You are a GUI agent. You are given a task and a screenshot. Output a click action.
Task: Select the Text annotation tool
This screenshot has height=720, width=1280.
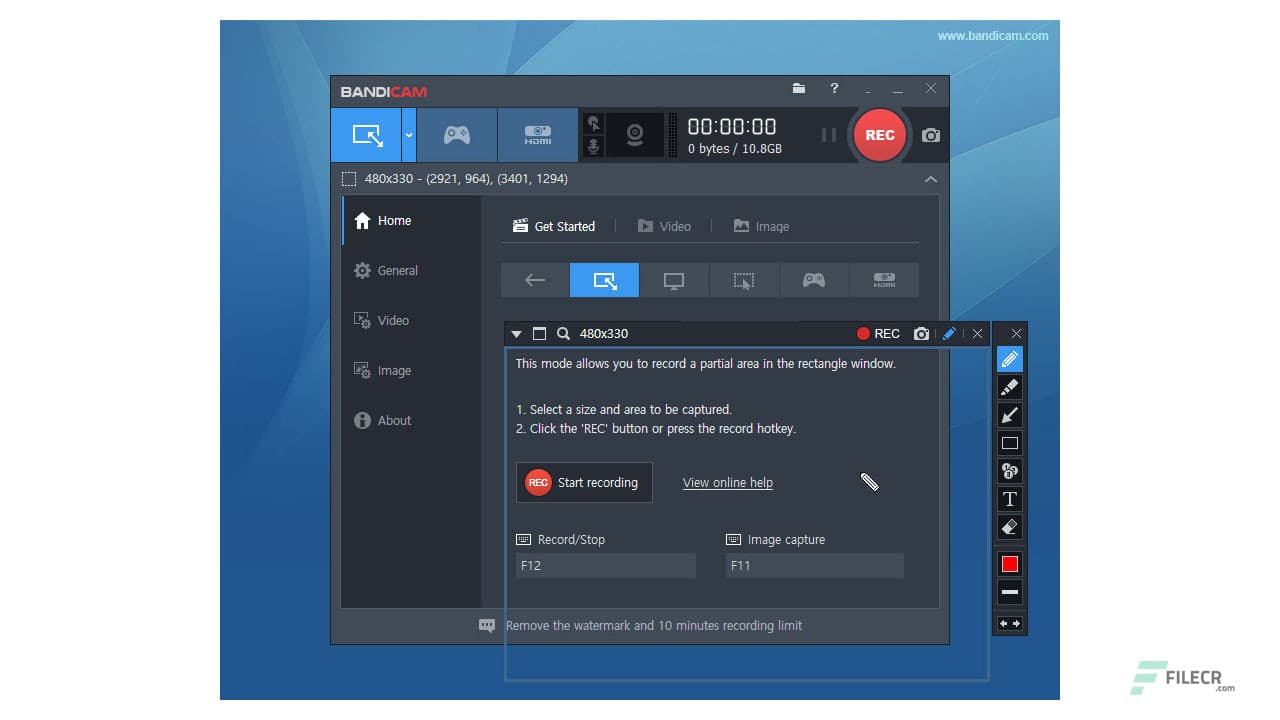(1009, 499)
